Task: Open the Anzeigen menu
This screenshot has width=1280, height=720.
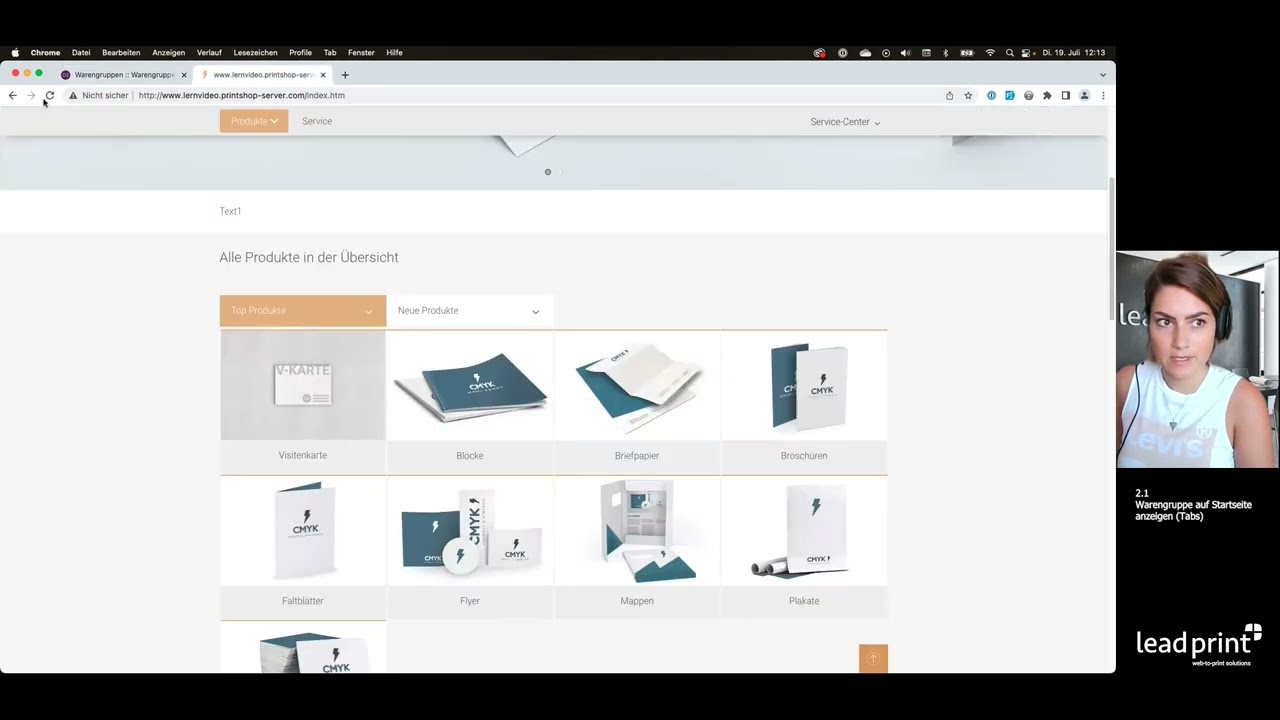Action: point(168,53)
